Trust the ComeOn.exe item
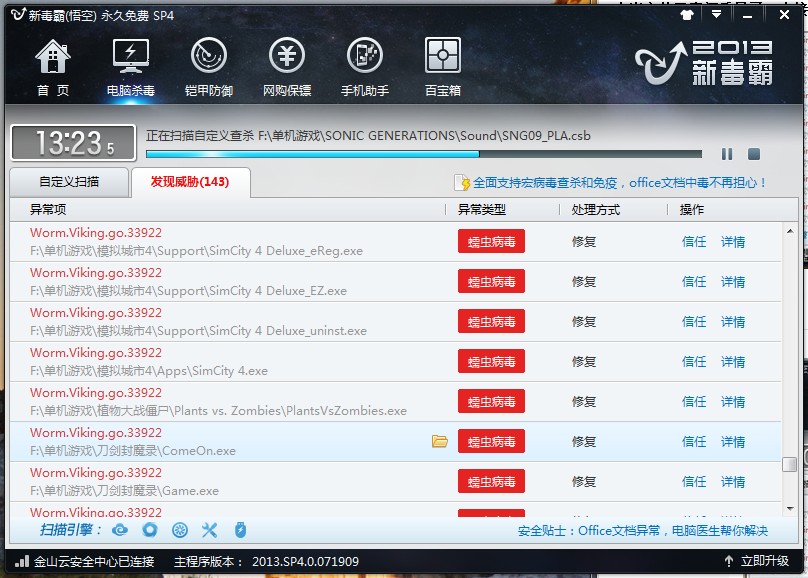 [x=694, y=441]
